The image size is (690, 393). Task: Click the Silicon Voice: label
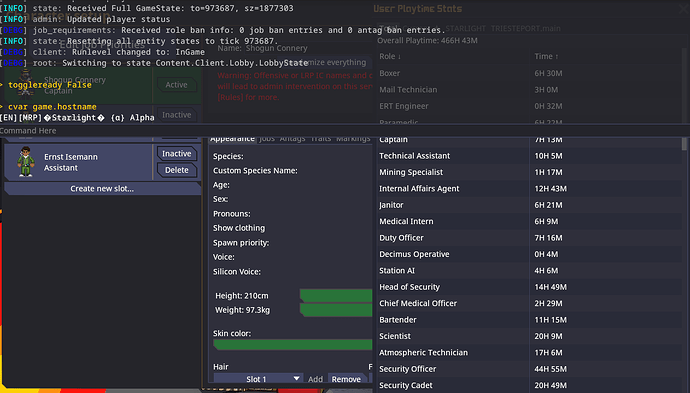tap(237, 272)
